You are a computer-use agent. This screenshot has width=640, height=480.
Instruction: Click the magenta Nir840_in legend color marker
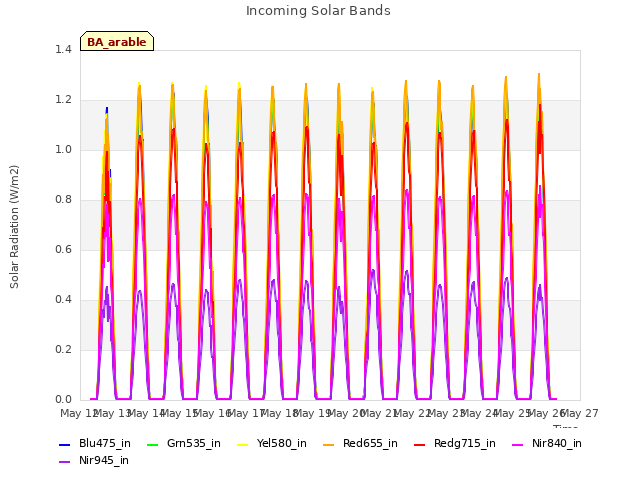(x=518, y=444)
